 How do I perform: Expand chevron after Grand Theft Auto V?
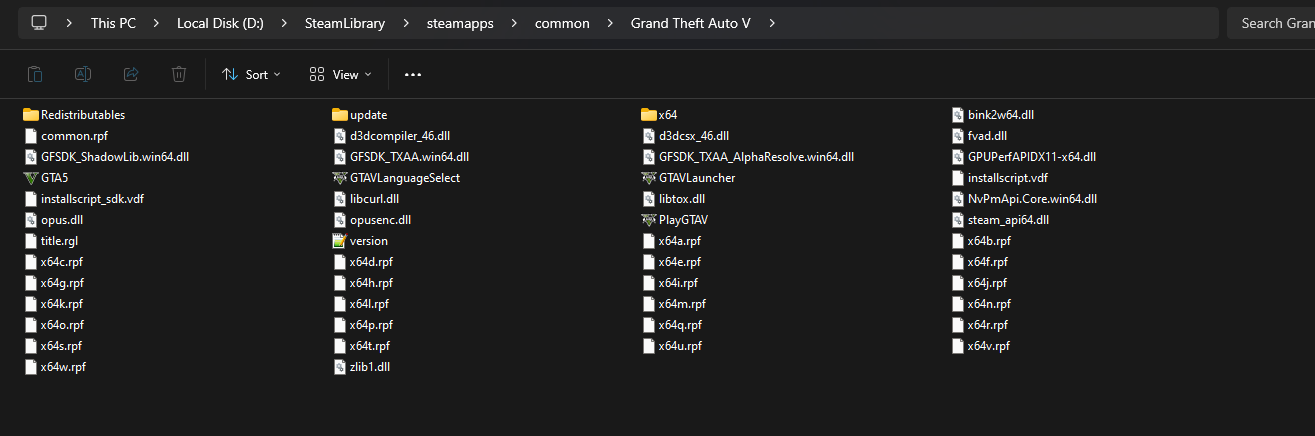(772, 23)
